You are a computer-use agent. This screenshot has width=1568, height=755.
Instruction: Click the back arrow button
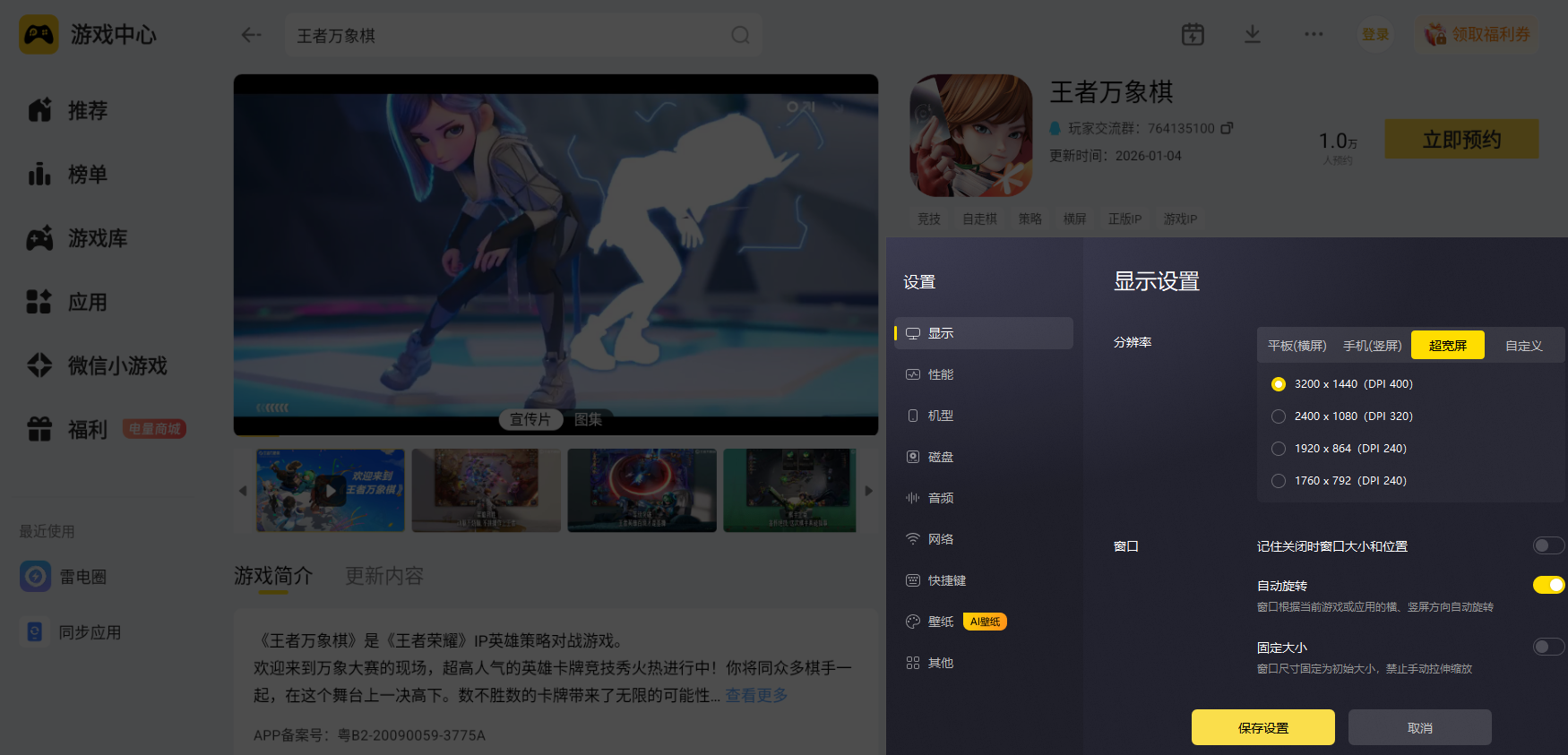tap(251, 35)
